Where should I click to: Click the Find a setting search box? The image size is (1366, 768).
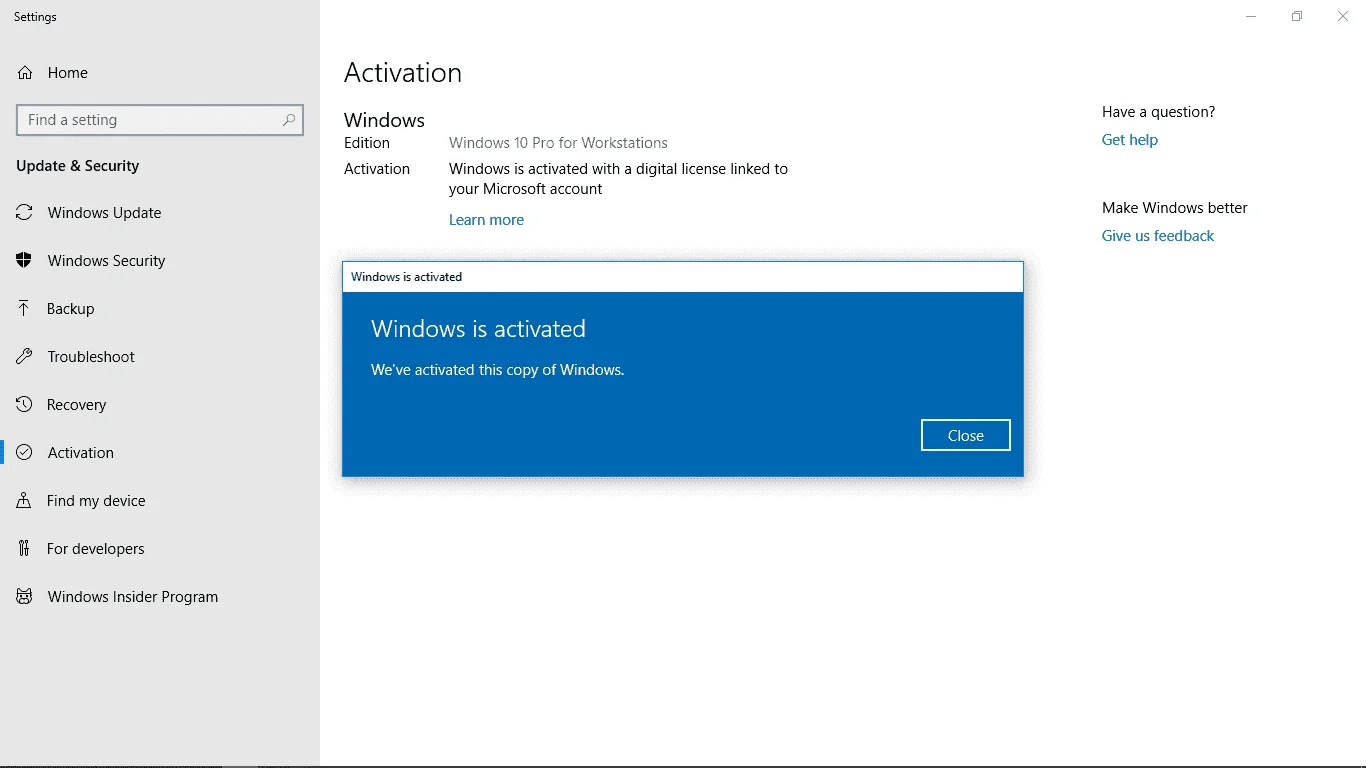(x=160, y=120)
